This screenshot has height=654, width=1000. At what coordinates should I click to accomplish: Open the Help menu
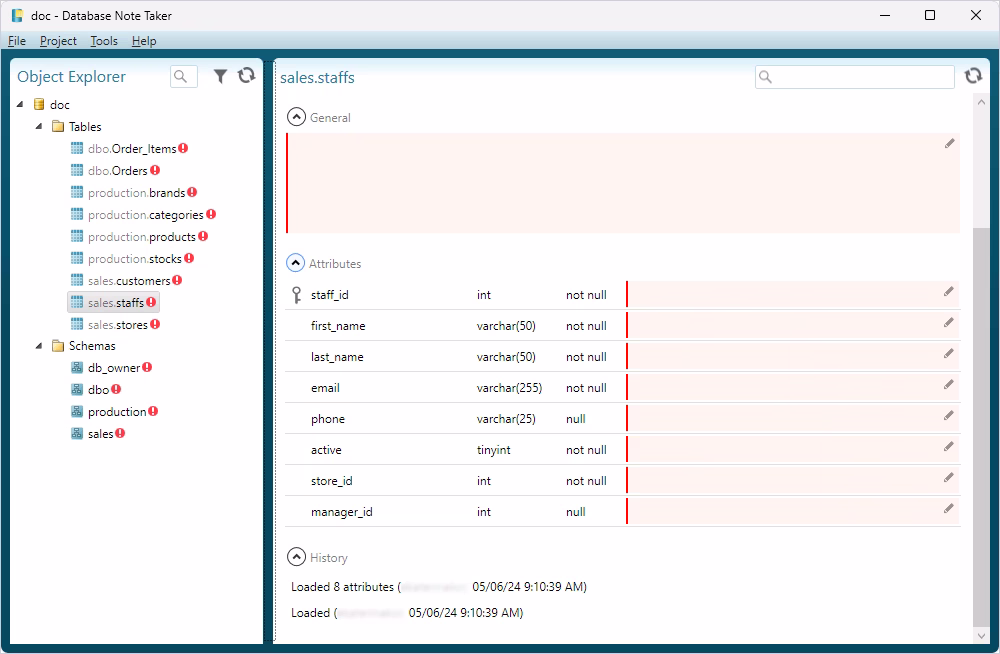click(x=144, y=41)
